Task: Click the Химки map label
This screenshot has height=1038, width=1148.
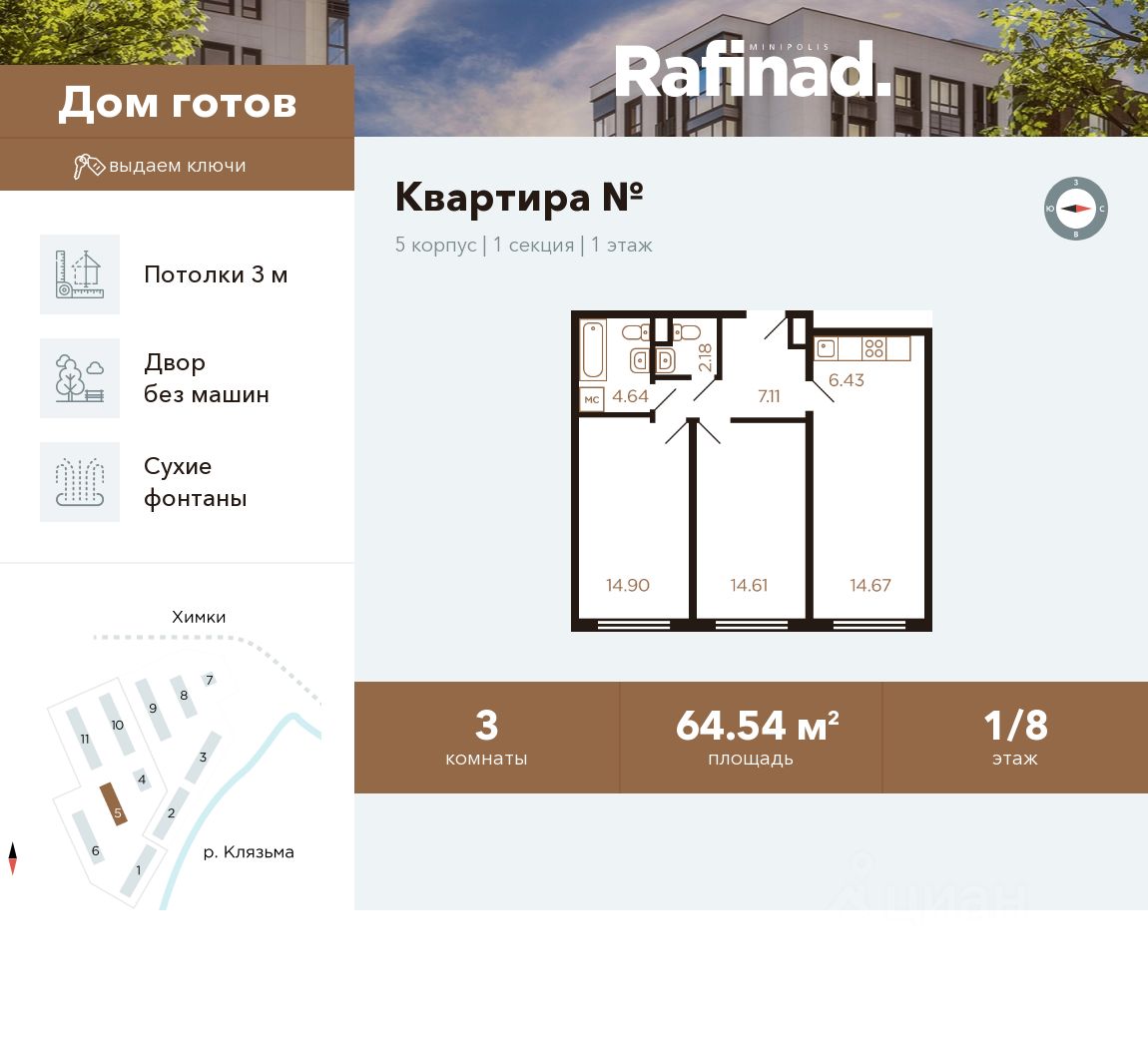Action: [x=199, y=617]
